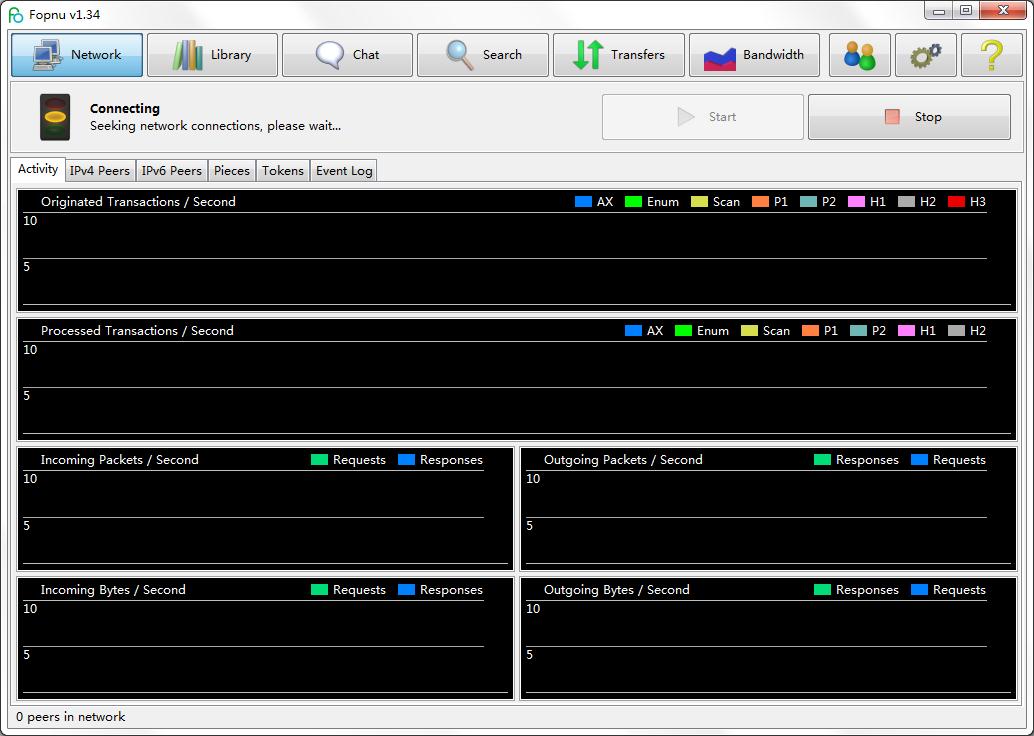This screenshot has width=1034, height=736.
Task: Click the blue AX swatch in Originated Transactions
Action: (584, 202)
